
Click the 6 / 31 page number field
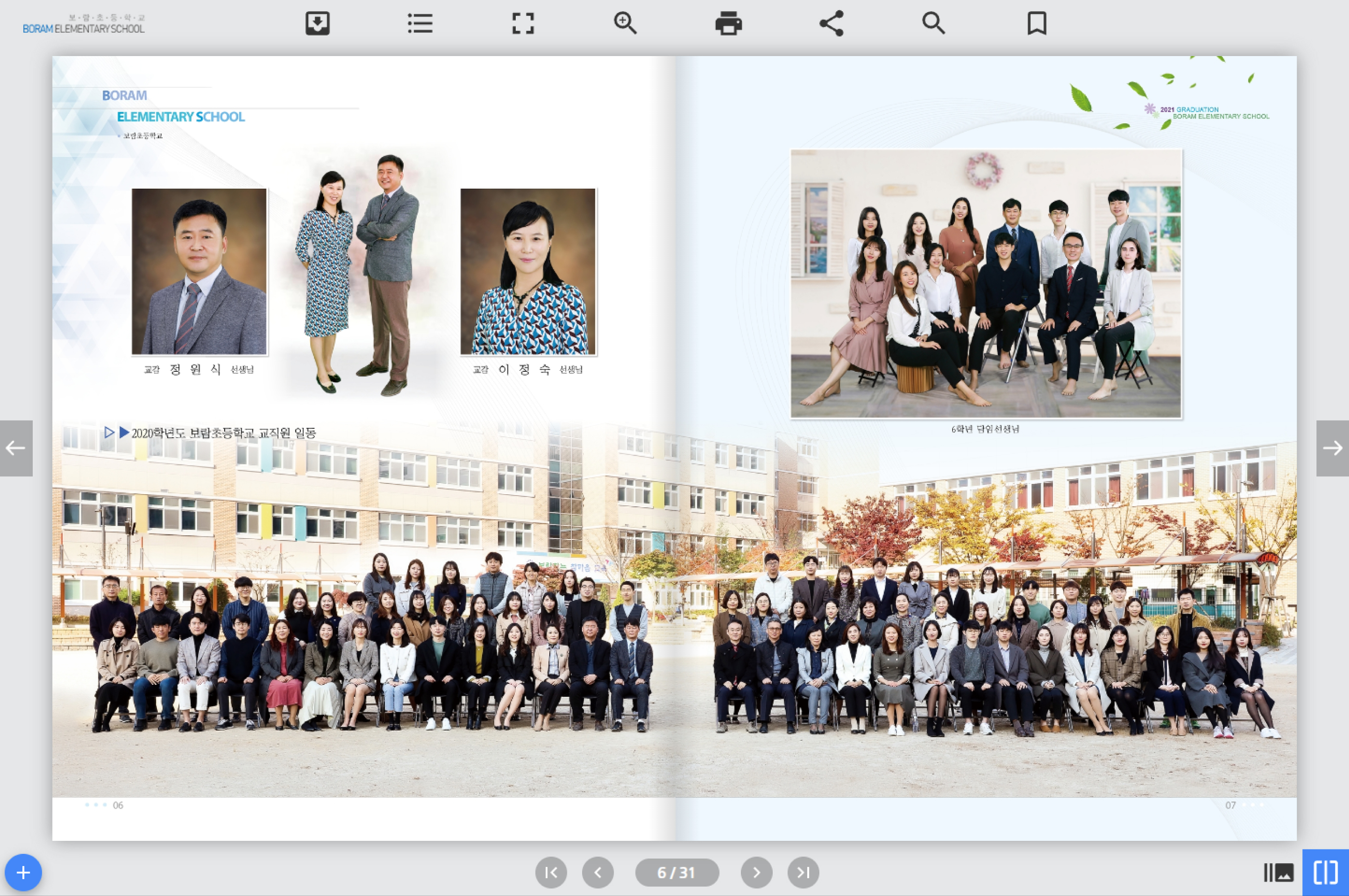click(677, 873)
